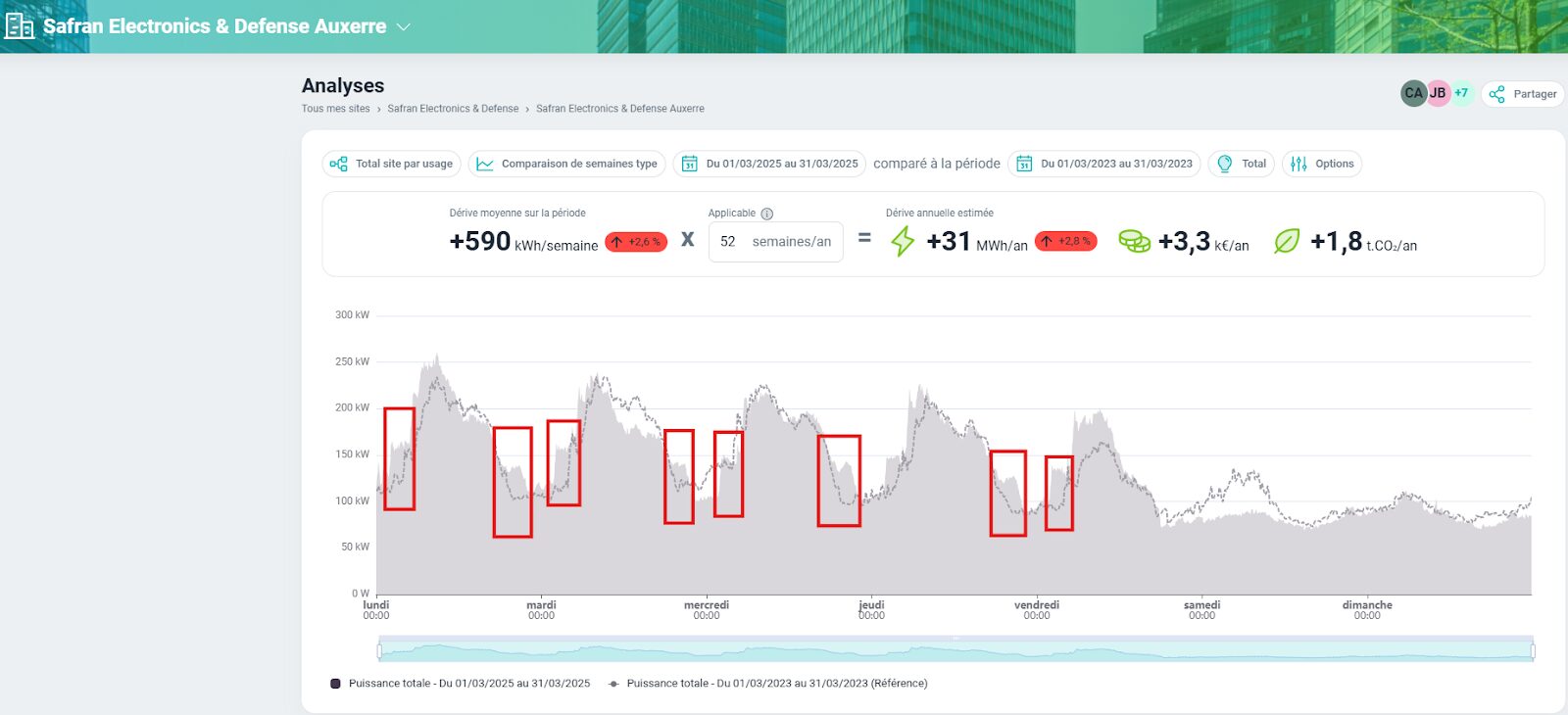The width and height of the screenshot is (1568, 715).
Task: Toggle the 2023 Référence legend series
Action: (x=768, y=684)
